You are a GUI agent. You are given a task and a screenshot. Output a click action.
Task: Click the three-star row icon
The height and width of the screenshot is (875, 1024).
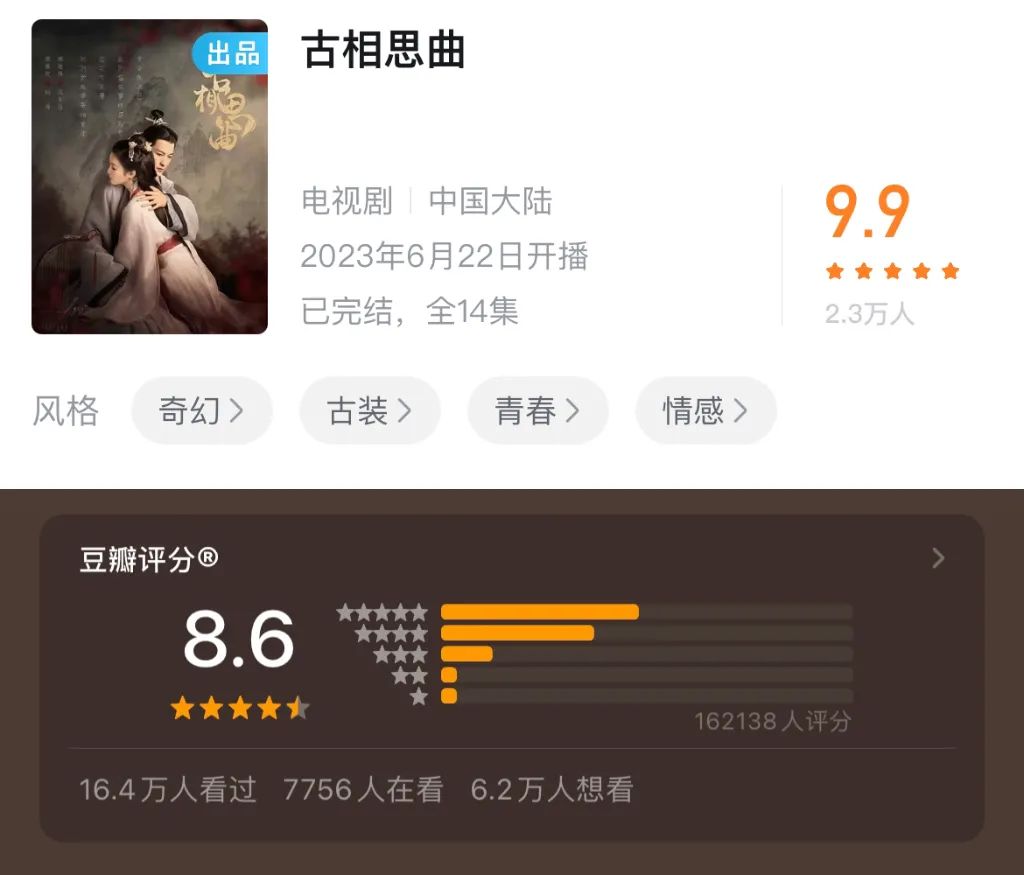[x=400, y=655]
